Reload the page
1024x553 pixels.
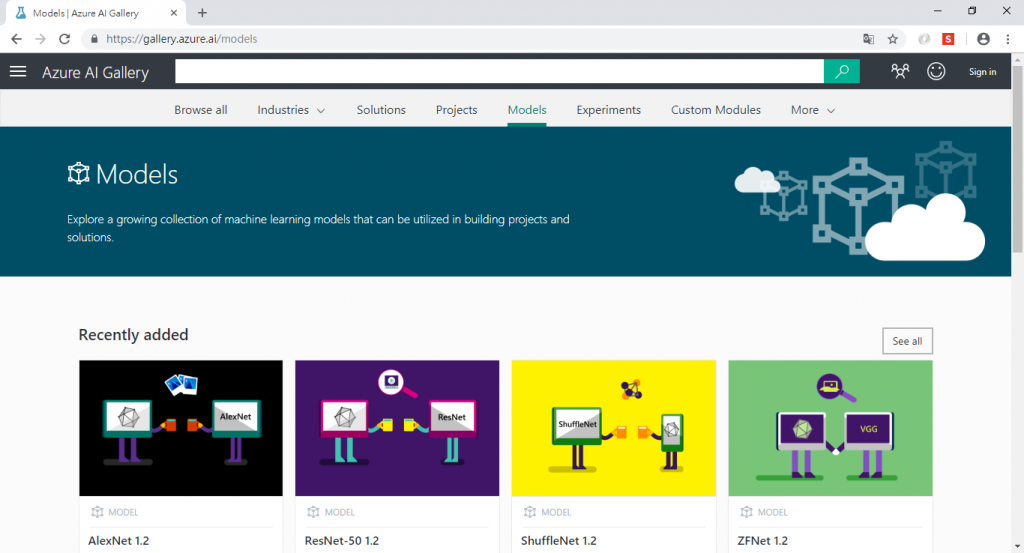(x=64, y=39)
